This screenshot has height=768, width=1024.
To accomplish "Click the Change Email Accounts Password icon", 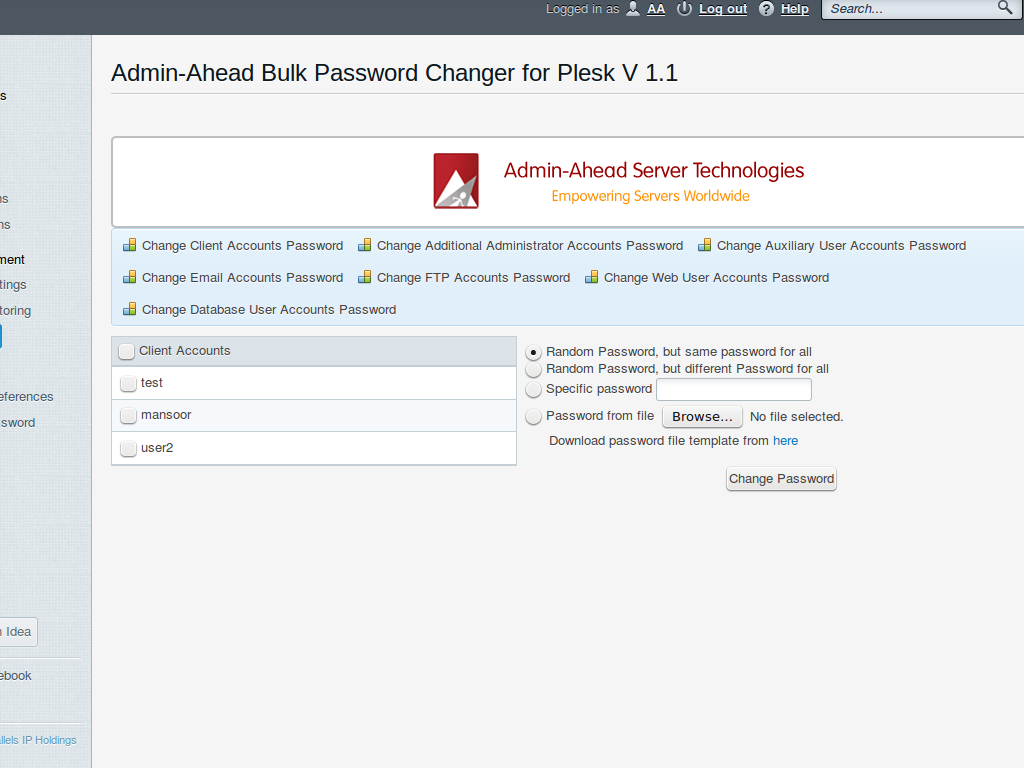I will 130,277.
